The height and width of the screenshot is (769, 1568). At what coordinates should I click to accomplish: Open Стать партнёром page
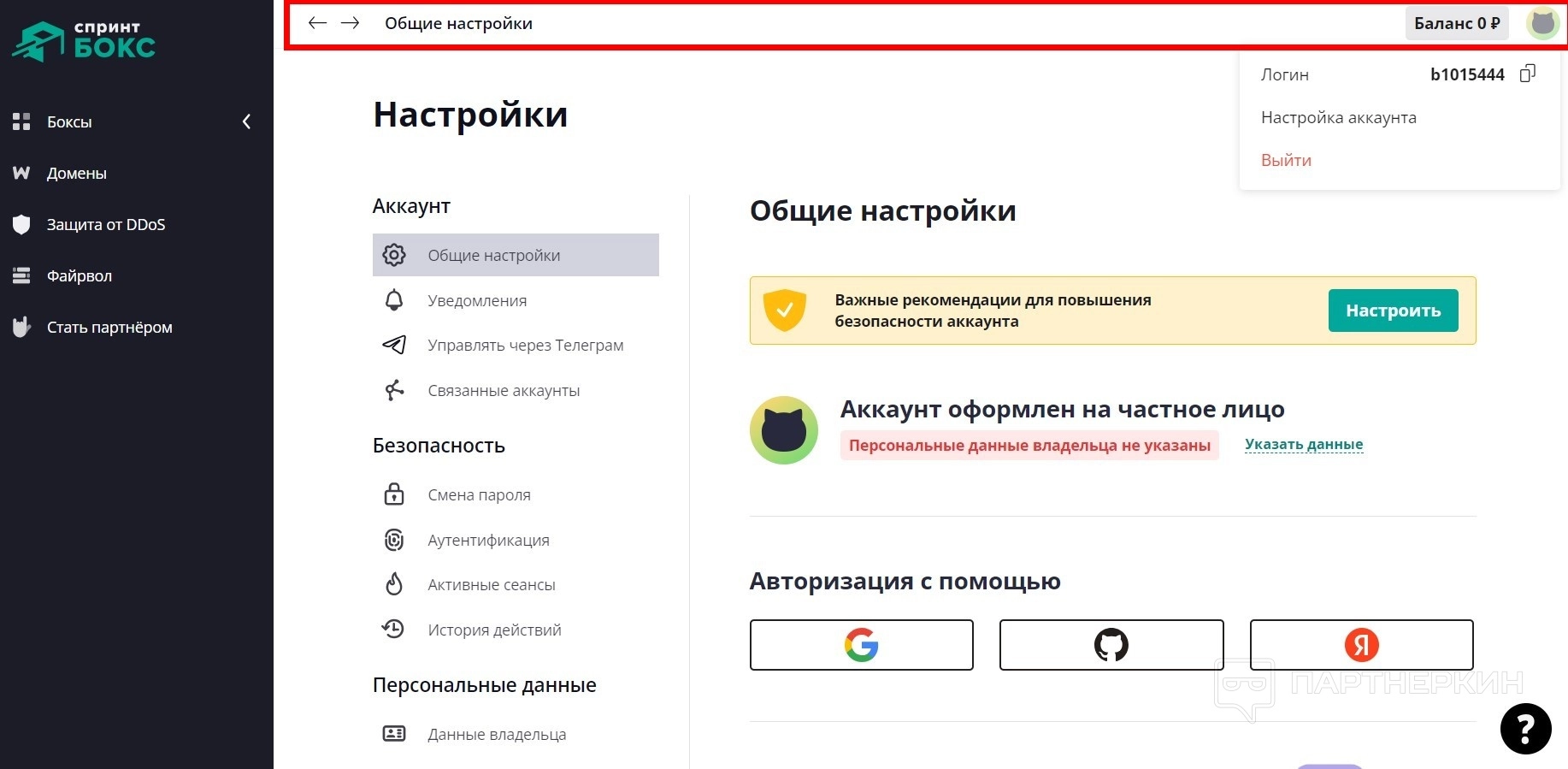click(109, 327)
